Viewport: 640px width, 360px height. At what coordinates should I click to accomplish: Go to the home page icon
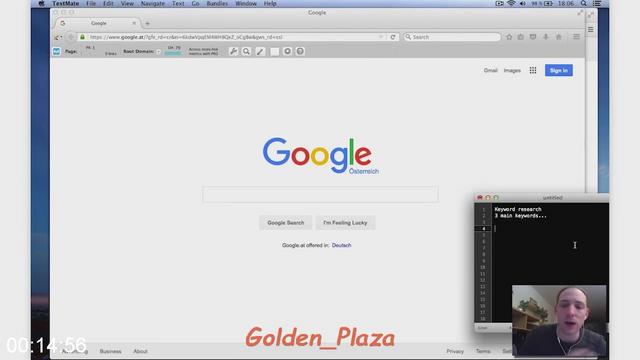click(x=559, y=37)
